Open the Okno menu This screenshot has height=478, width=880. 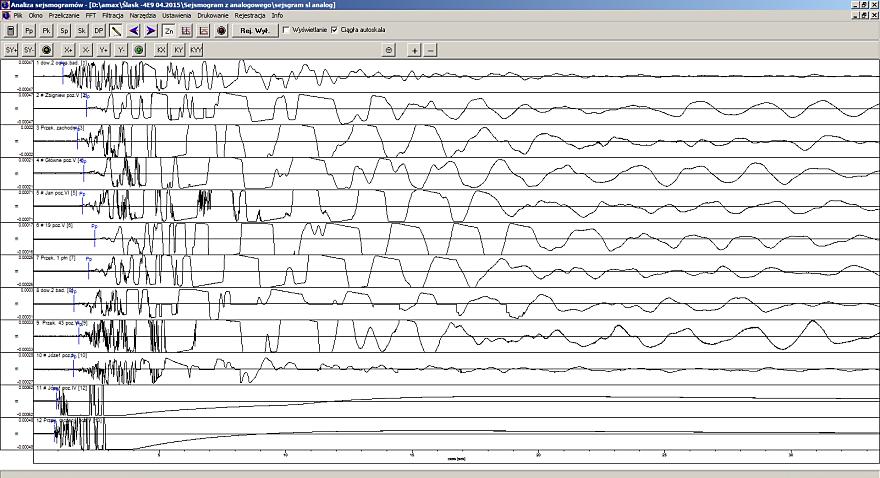[35, 16]
